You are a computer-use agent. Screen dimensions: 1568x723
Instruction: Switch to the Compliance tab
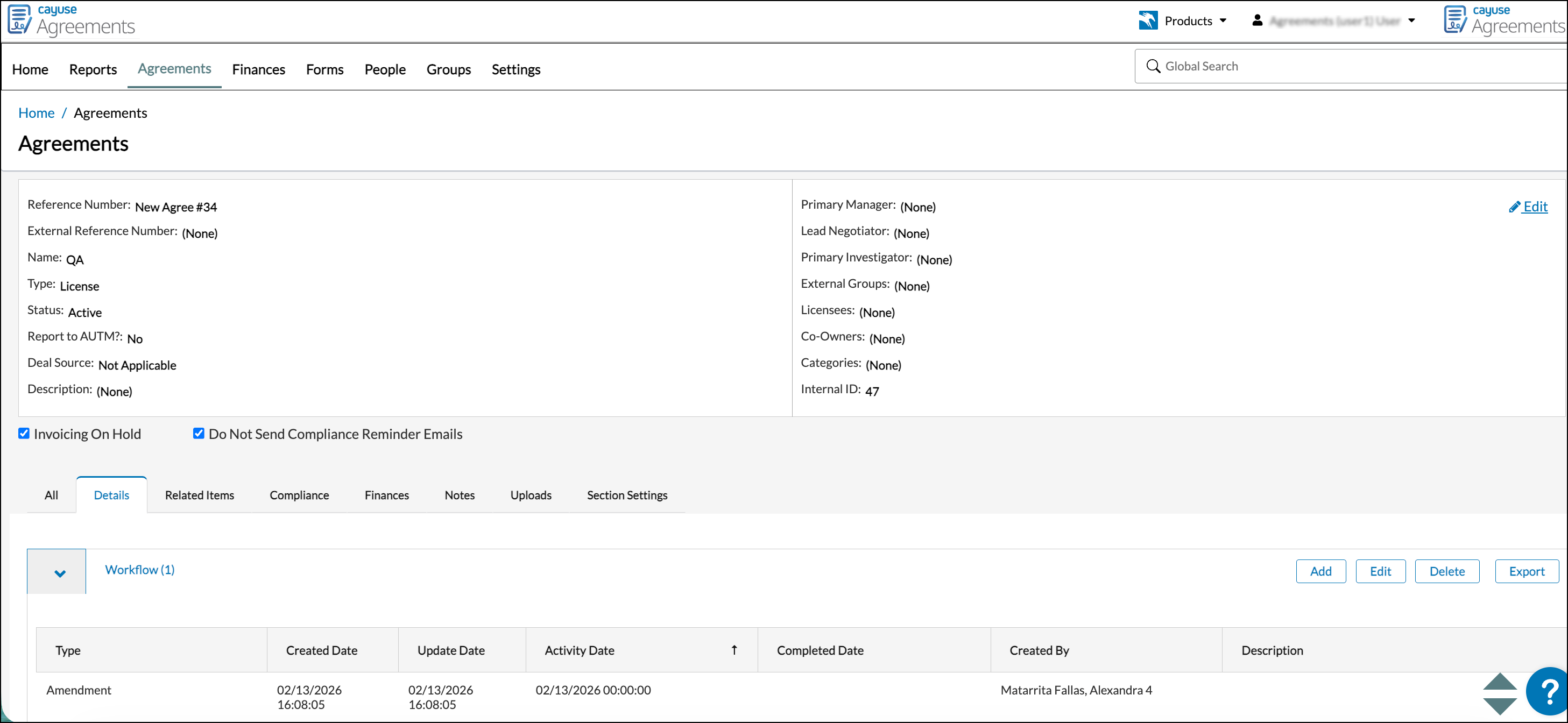pyautogui.click(x=299, y=495)
